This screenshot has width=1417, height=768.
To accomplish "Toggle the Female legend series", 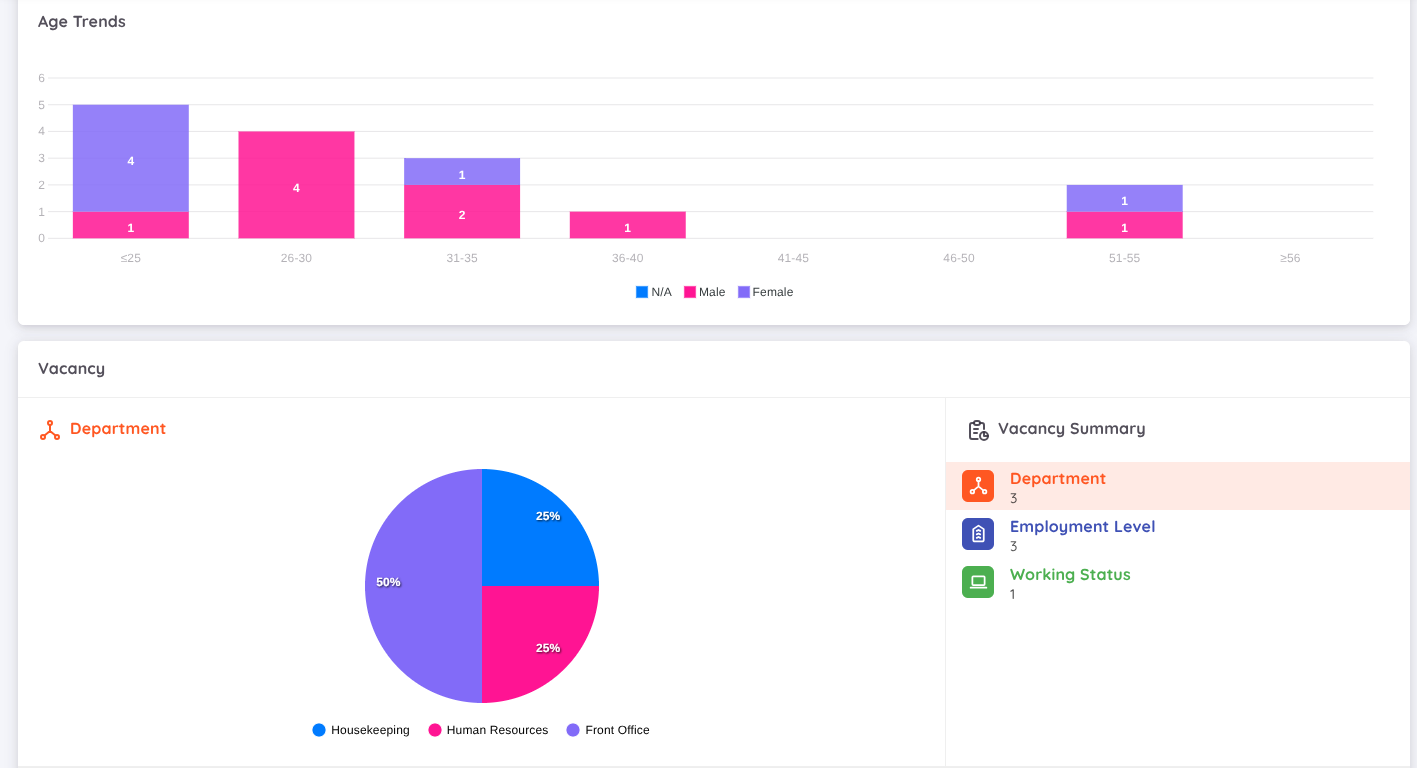I will [x=765, y=292].
